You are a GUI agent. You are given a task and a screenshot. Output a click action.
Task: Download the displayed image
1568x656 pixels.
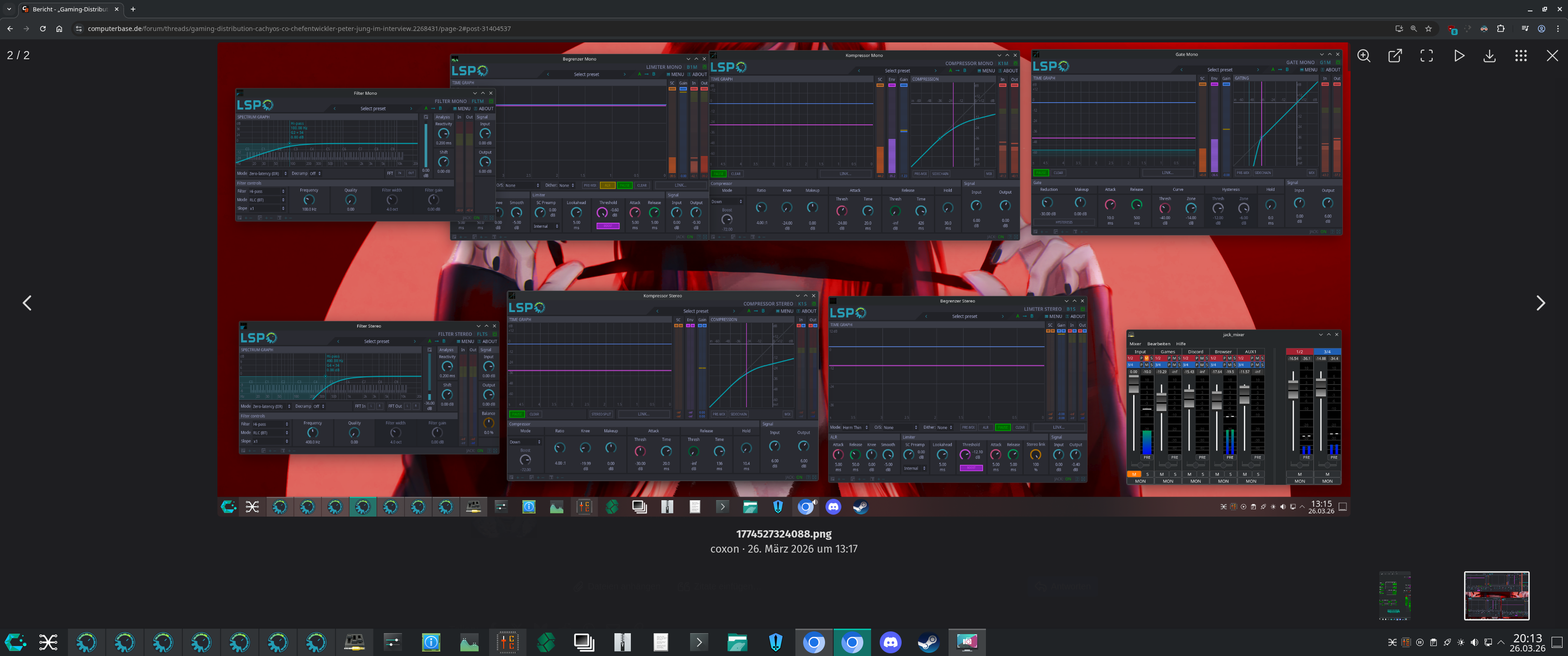pos(1490,56)
